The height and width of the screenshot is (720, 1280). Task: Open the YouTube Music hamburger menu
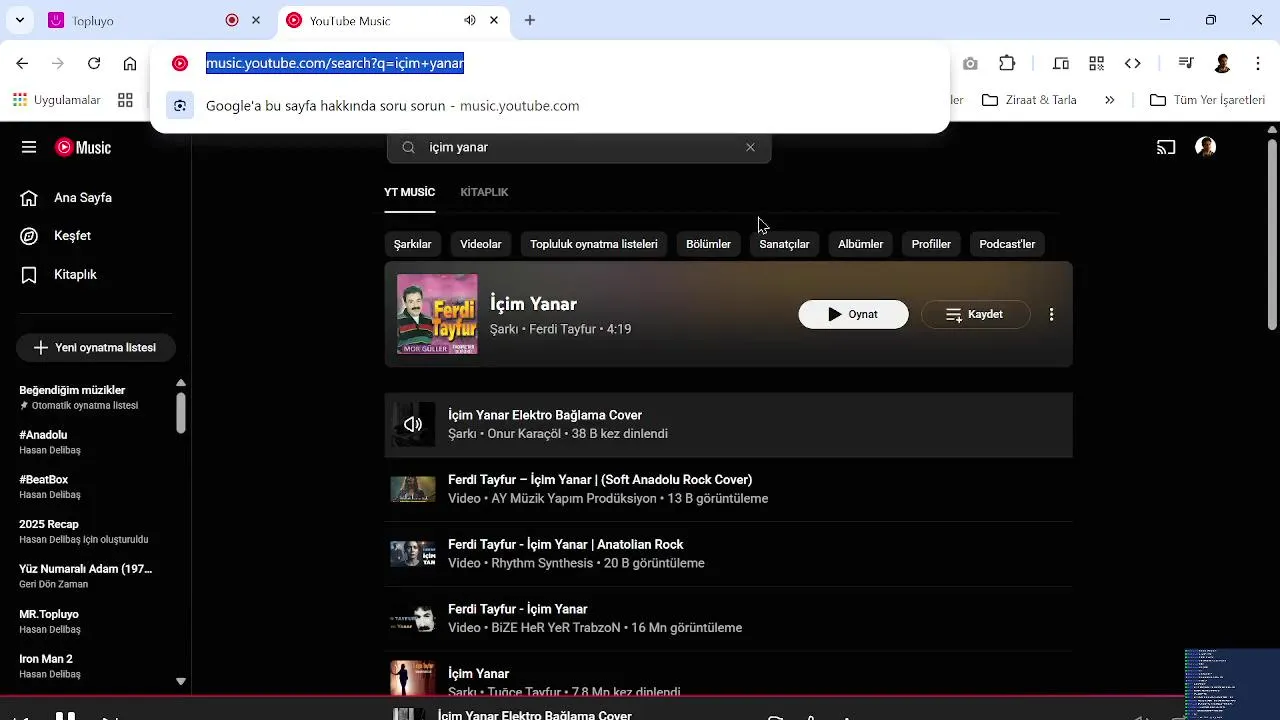tap(29, 147)
